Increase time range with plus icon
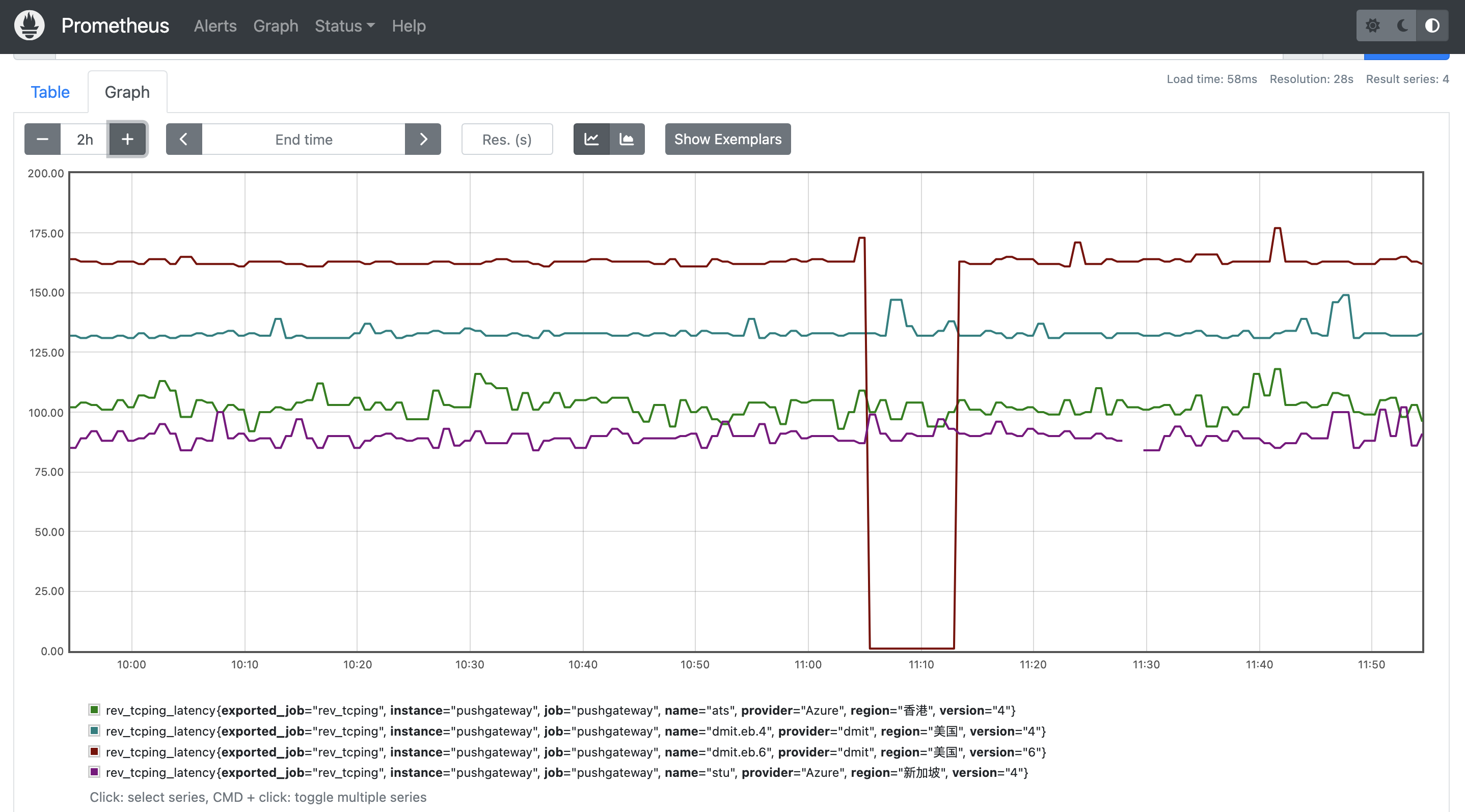The image size is (1465, 812). [127, 139]
